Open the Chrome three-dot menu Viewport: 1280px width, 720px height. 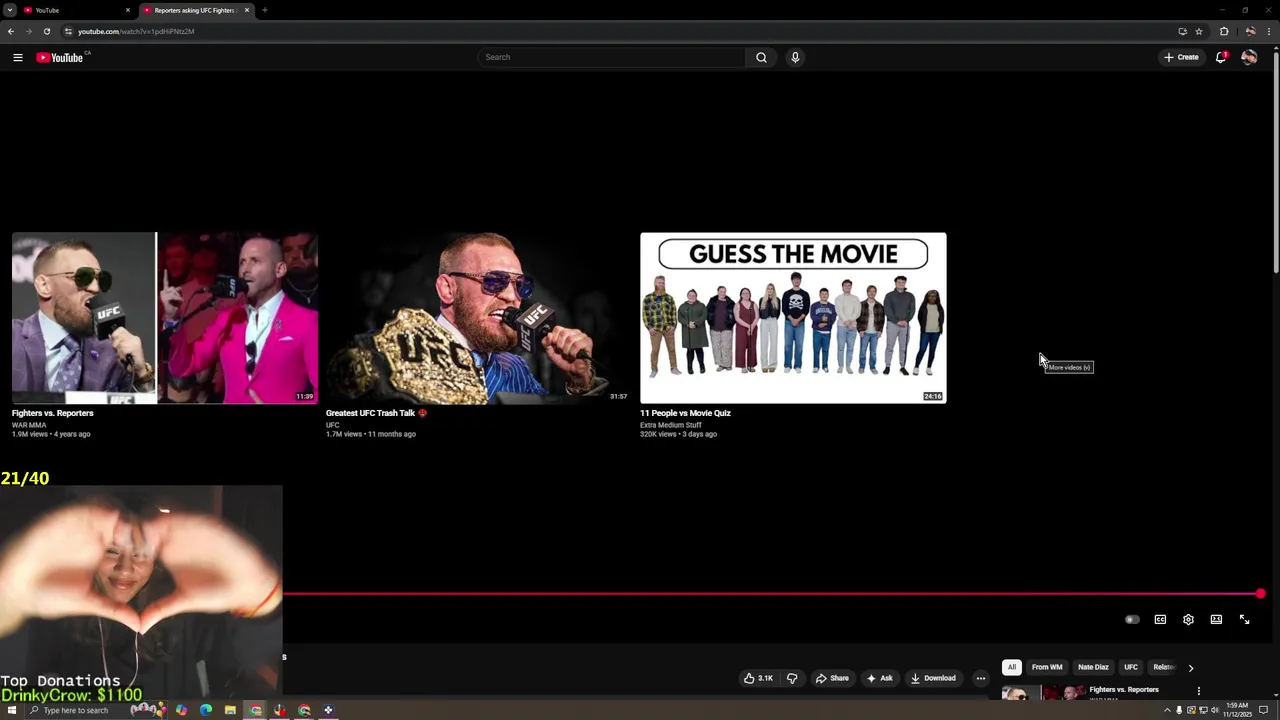tap(1270, 31)
